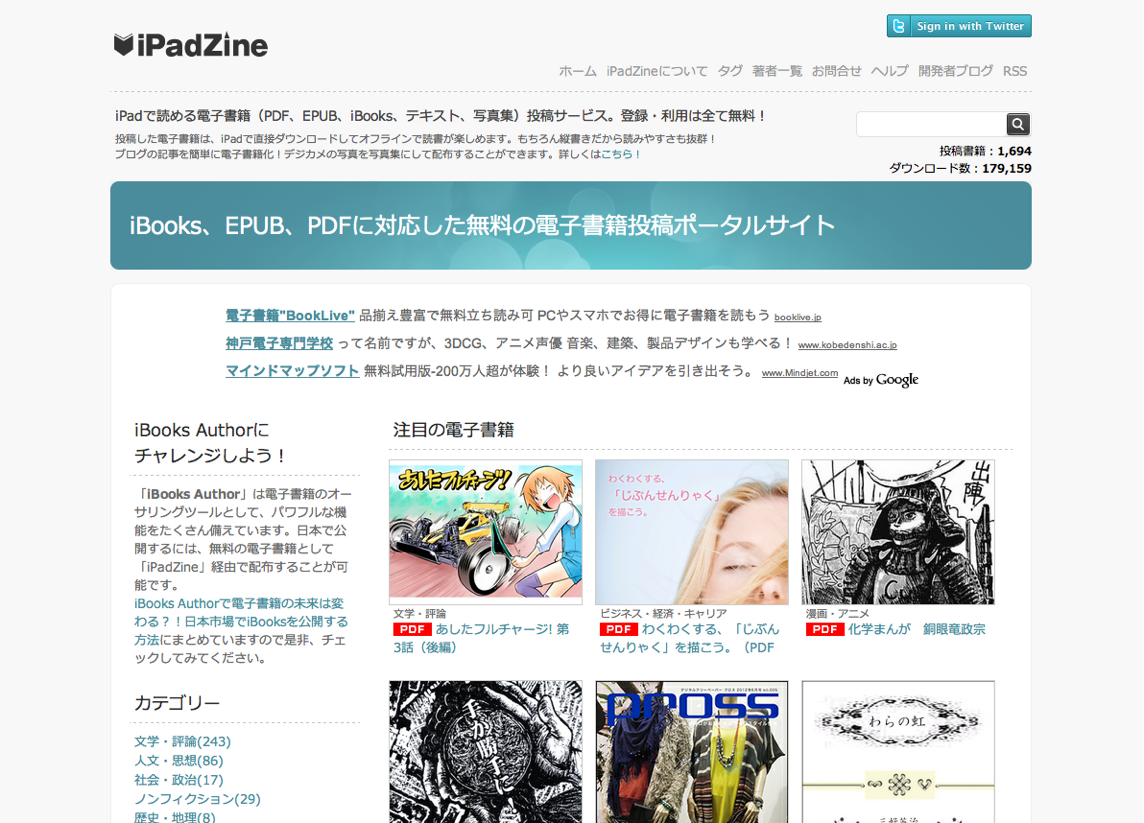Open the samurai manga cover thumbnail
The height and width of the screenshot is (823, 1144).
click(898, 532)
